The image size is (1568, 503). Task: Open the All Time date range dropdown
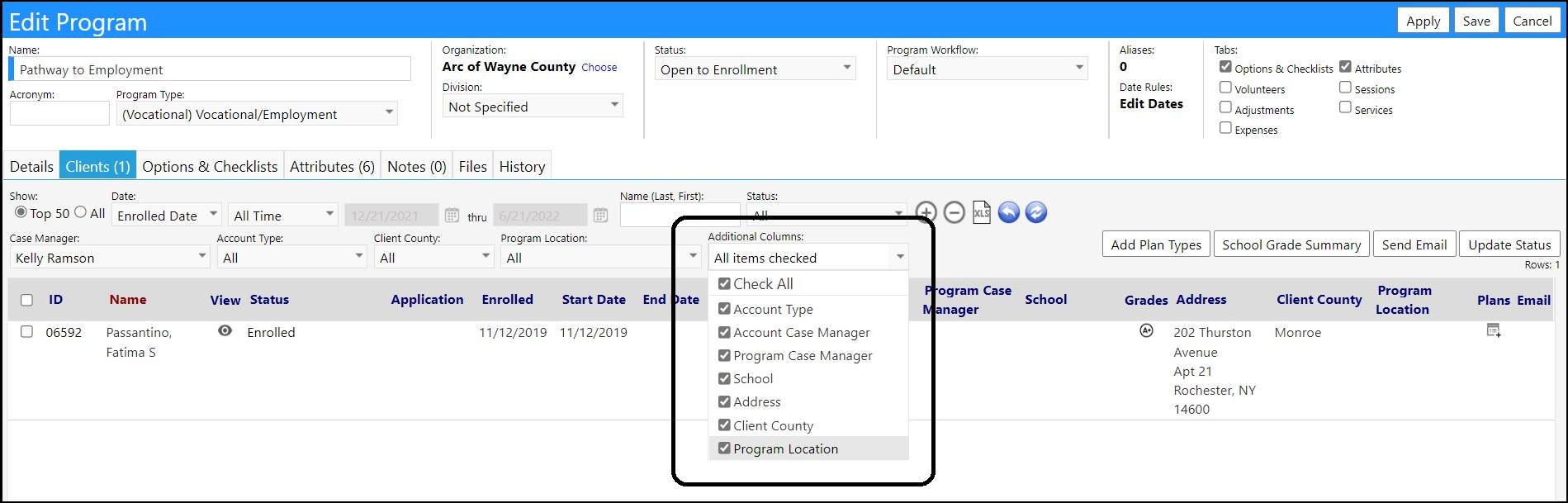(283, 216)
